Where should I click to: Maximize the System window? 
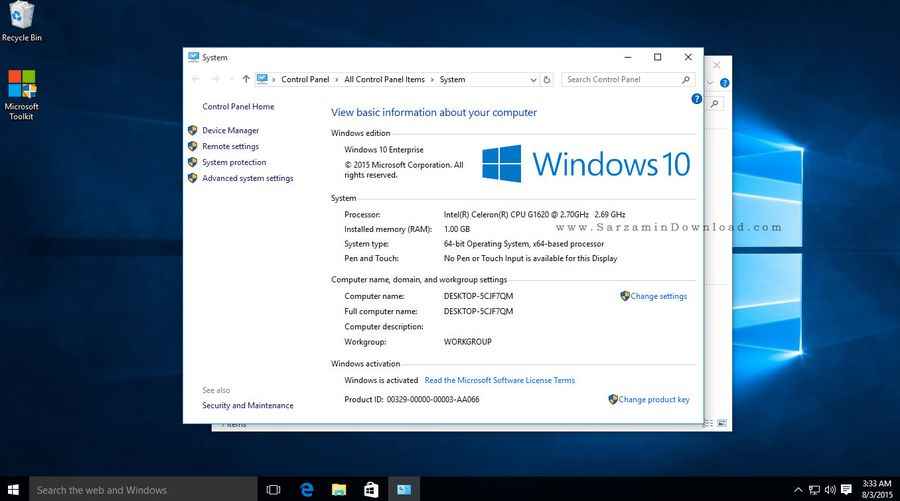[x=658, y=57]
